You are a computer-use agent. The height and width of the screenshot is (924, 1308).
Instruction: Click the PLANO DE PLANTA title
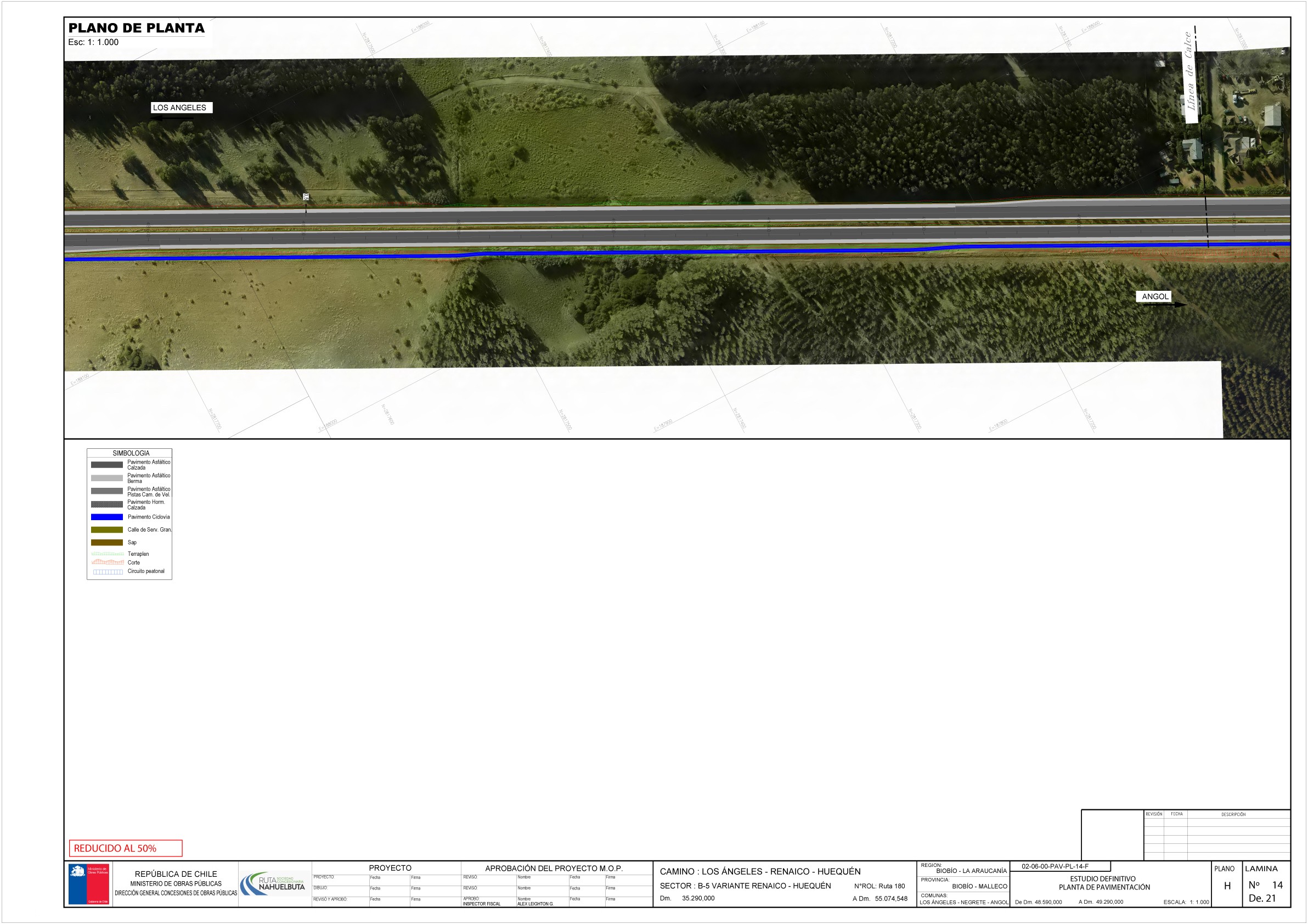coord(137,28)
